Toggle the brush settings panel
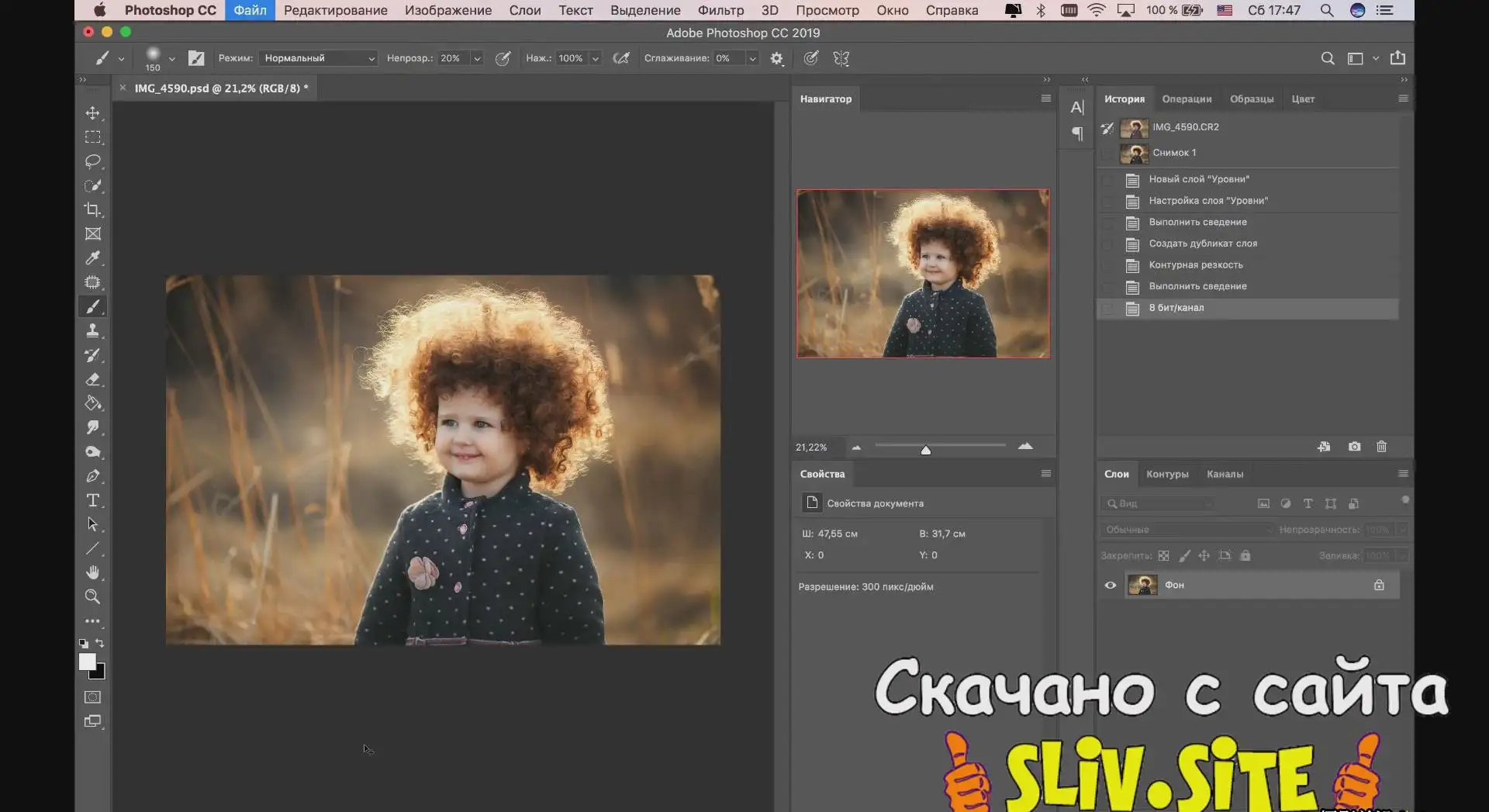The image size is (1489, 812). [196, 58]
